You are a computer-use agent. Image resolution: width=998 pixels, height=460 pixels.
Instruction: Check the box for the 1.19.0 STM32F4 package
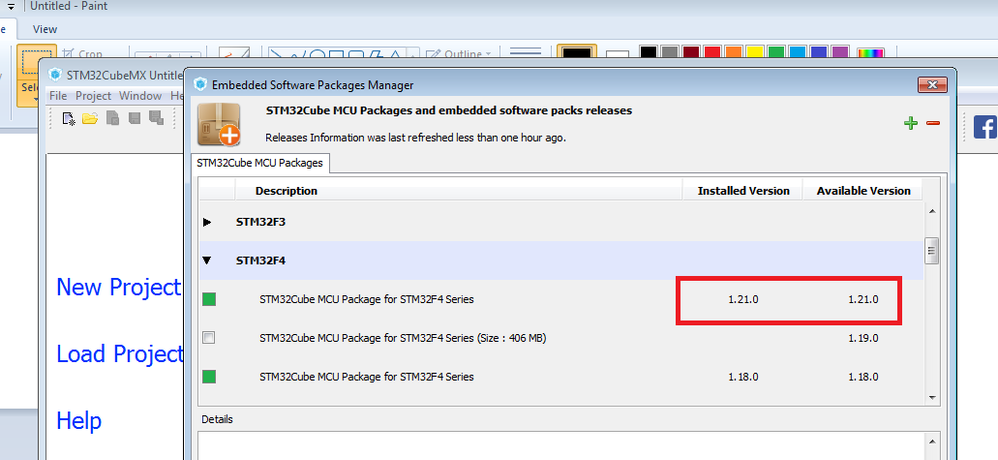[209, 338]
